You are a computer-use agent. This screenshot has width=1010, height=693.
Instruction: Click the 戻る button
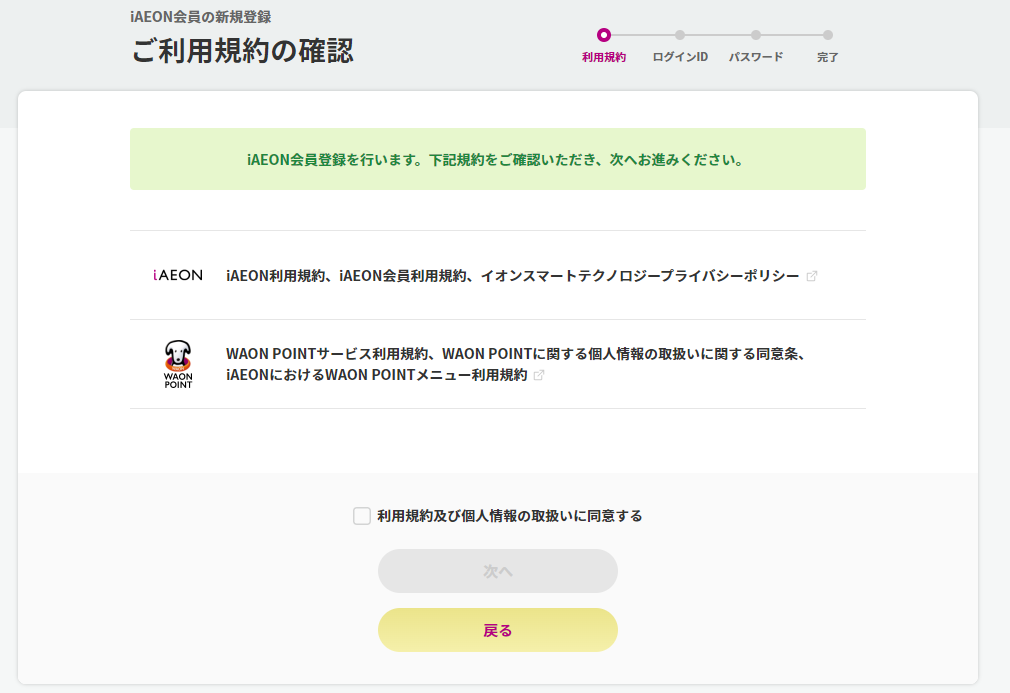[498, 631]
